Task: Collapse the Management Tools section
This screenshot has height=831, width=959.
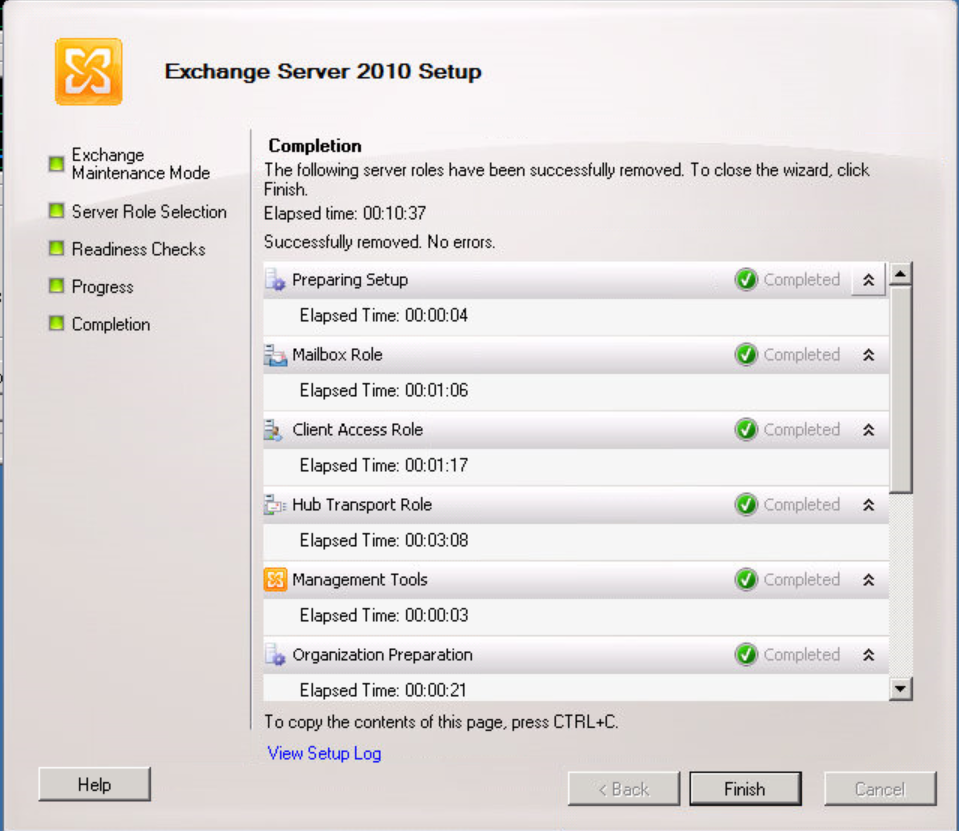Action: pos(868,580)
